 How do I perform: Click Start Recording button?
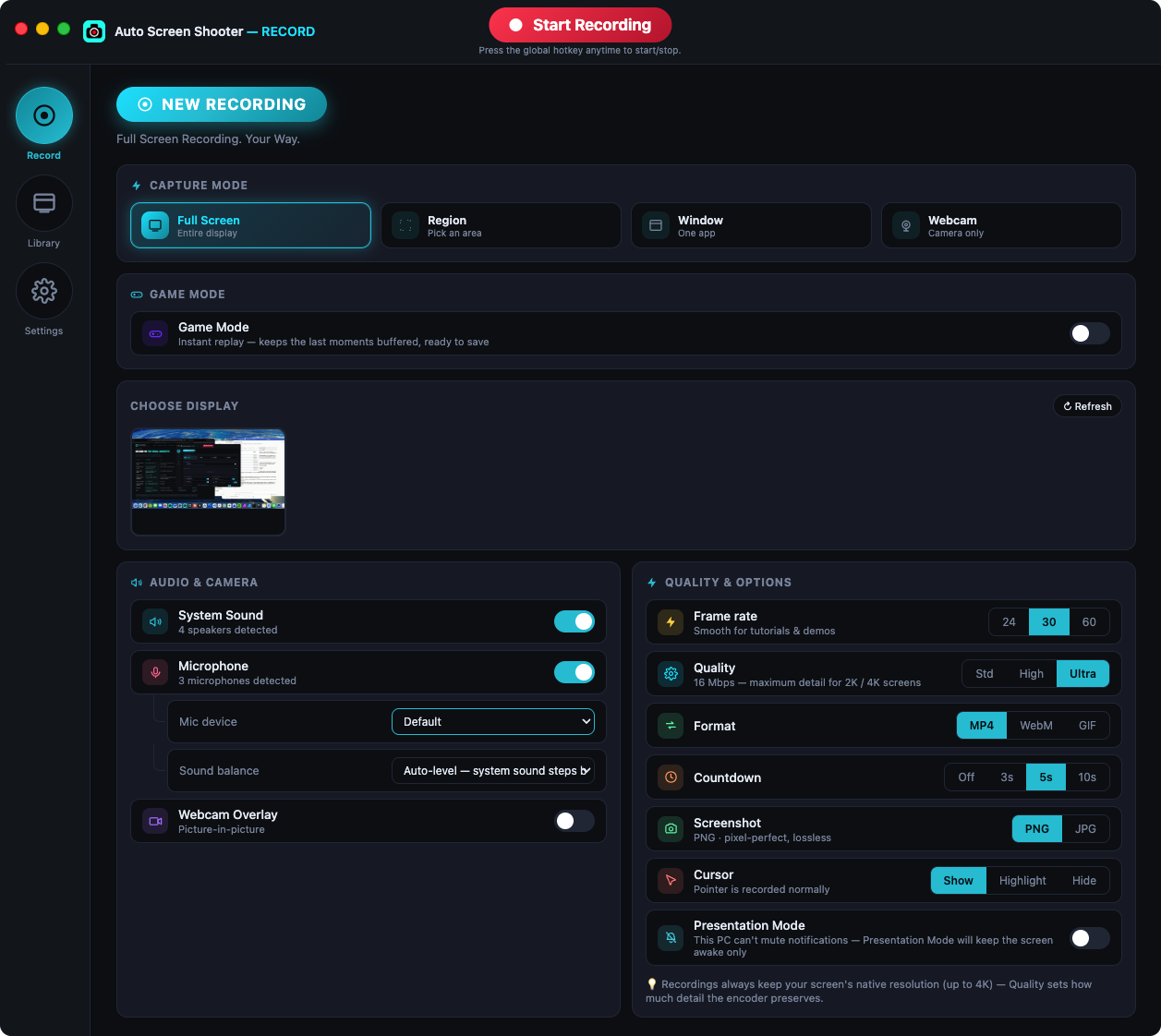[580, 25]
